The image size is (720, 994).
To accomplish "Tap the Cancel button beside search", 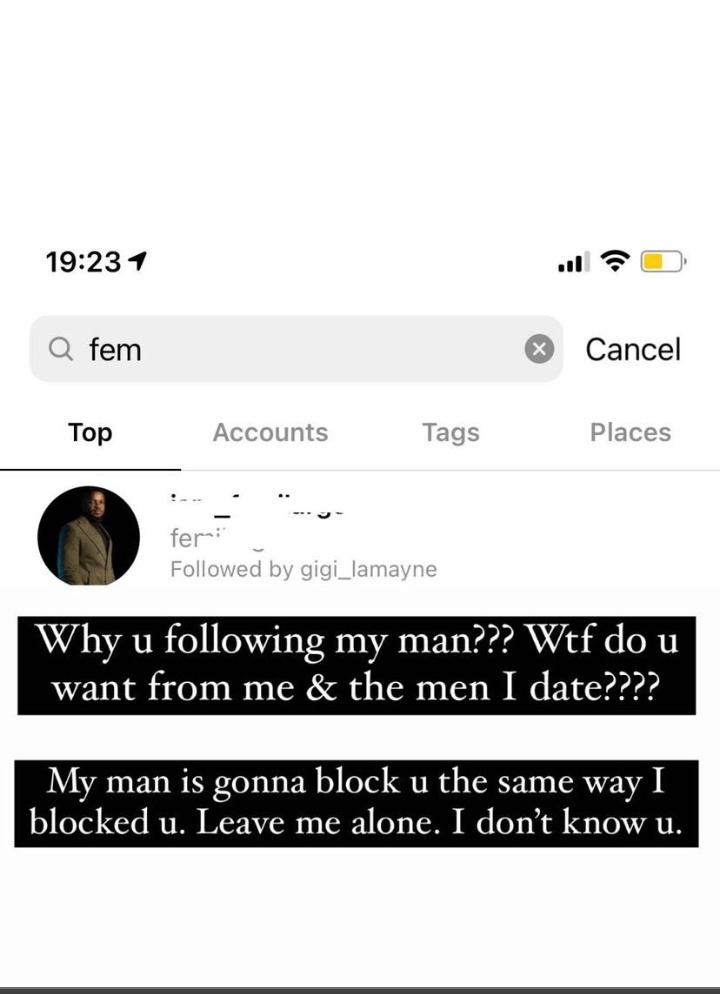I will (x=633, y=349).
